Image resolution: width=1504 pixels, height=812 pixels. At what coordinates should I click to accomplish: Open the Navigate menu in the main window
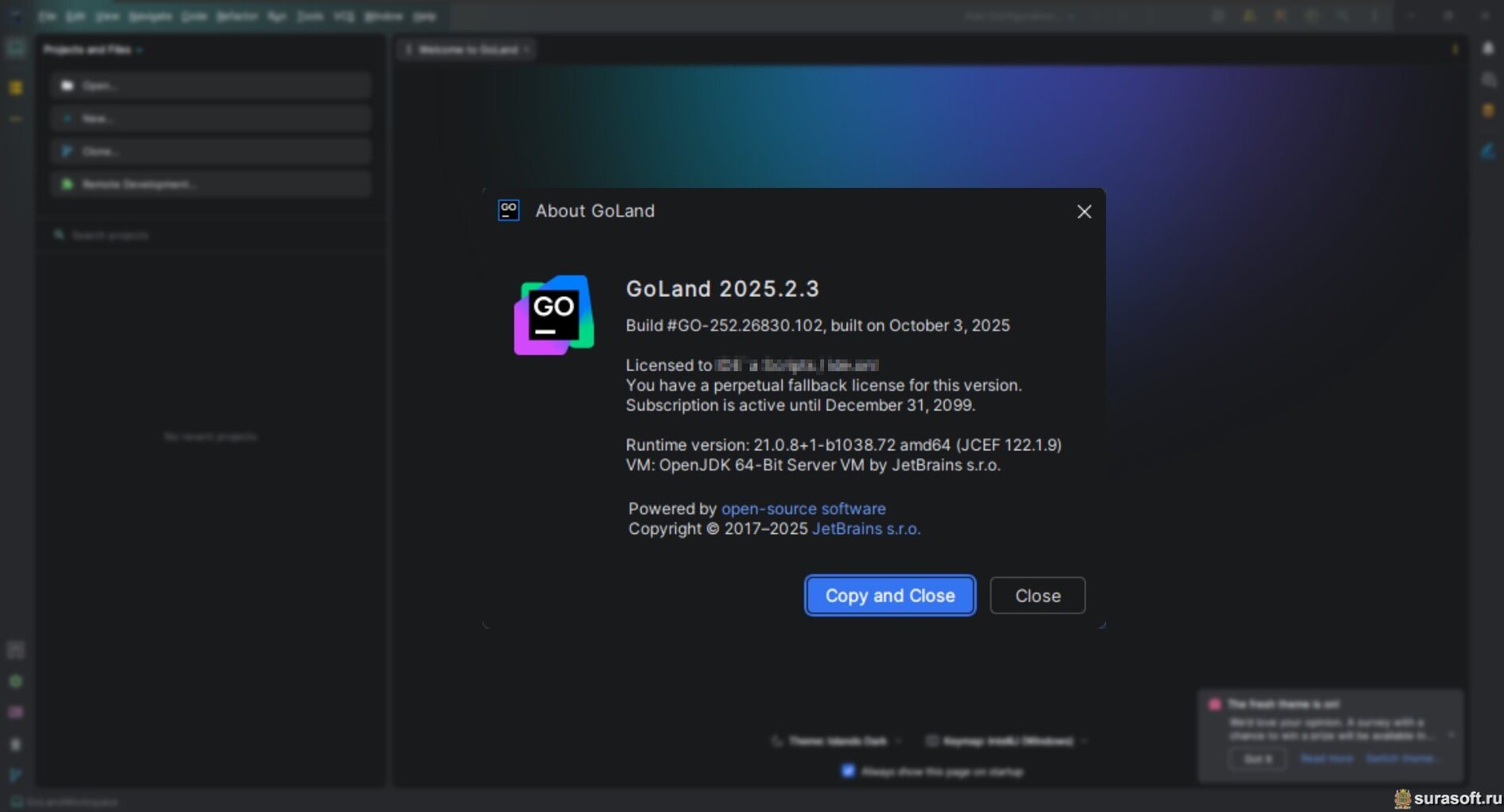click(150, 16)
